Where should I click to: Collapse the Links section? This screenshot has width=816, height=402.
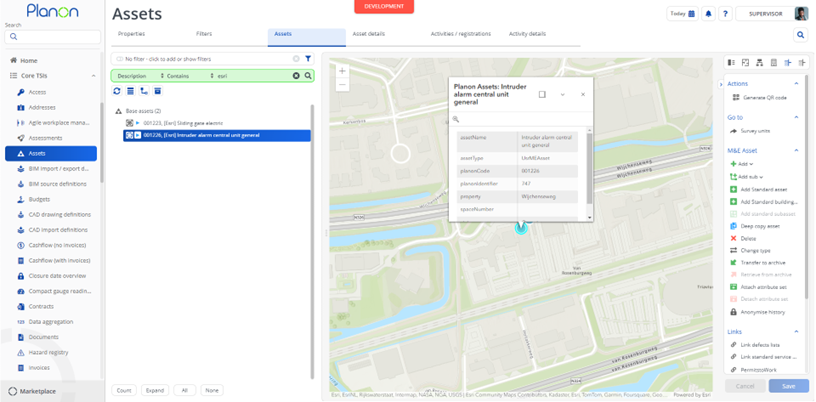[796, 332]
